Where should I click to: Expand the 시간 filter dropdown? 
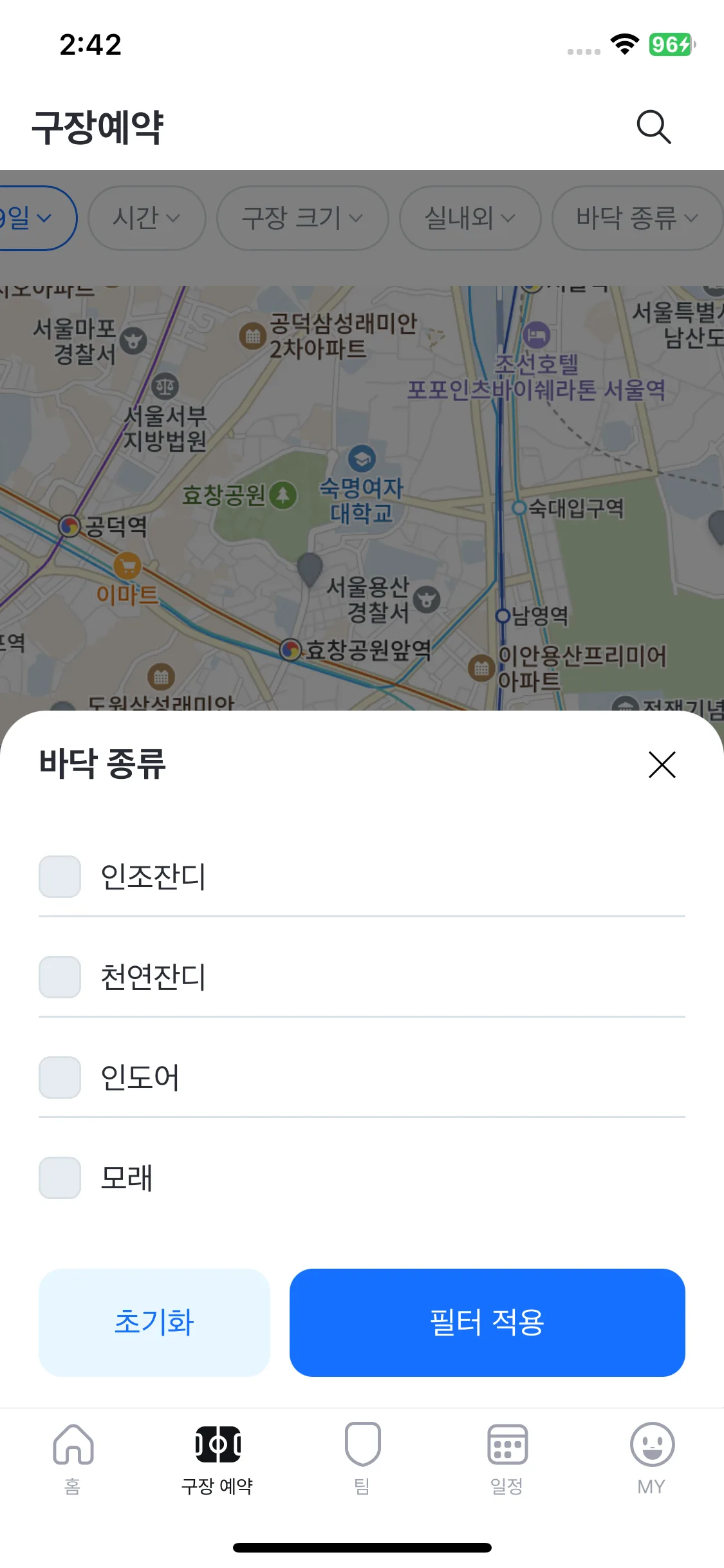pyautogui.click(x=147, y=218)
